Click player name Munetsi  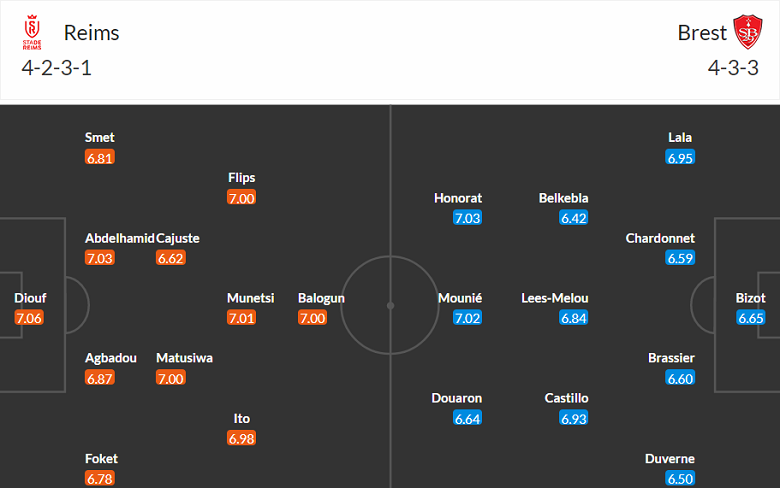250,298
